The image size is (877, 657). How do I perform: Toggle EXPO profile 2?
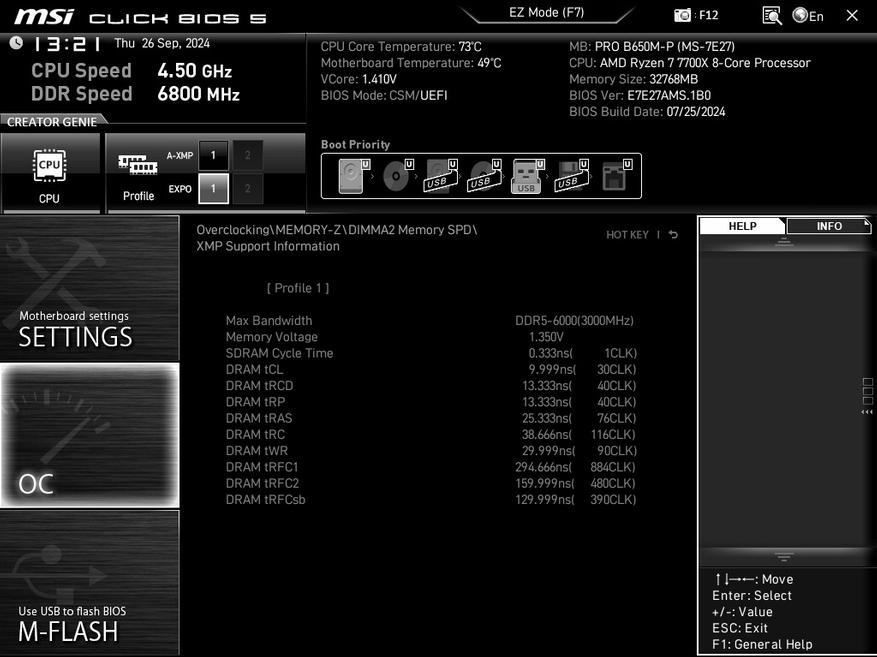pos(248,188)
